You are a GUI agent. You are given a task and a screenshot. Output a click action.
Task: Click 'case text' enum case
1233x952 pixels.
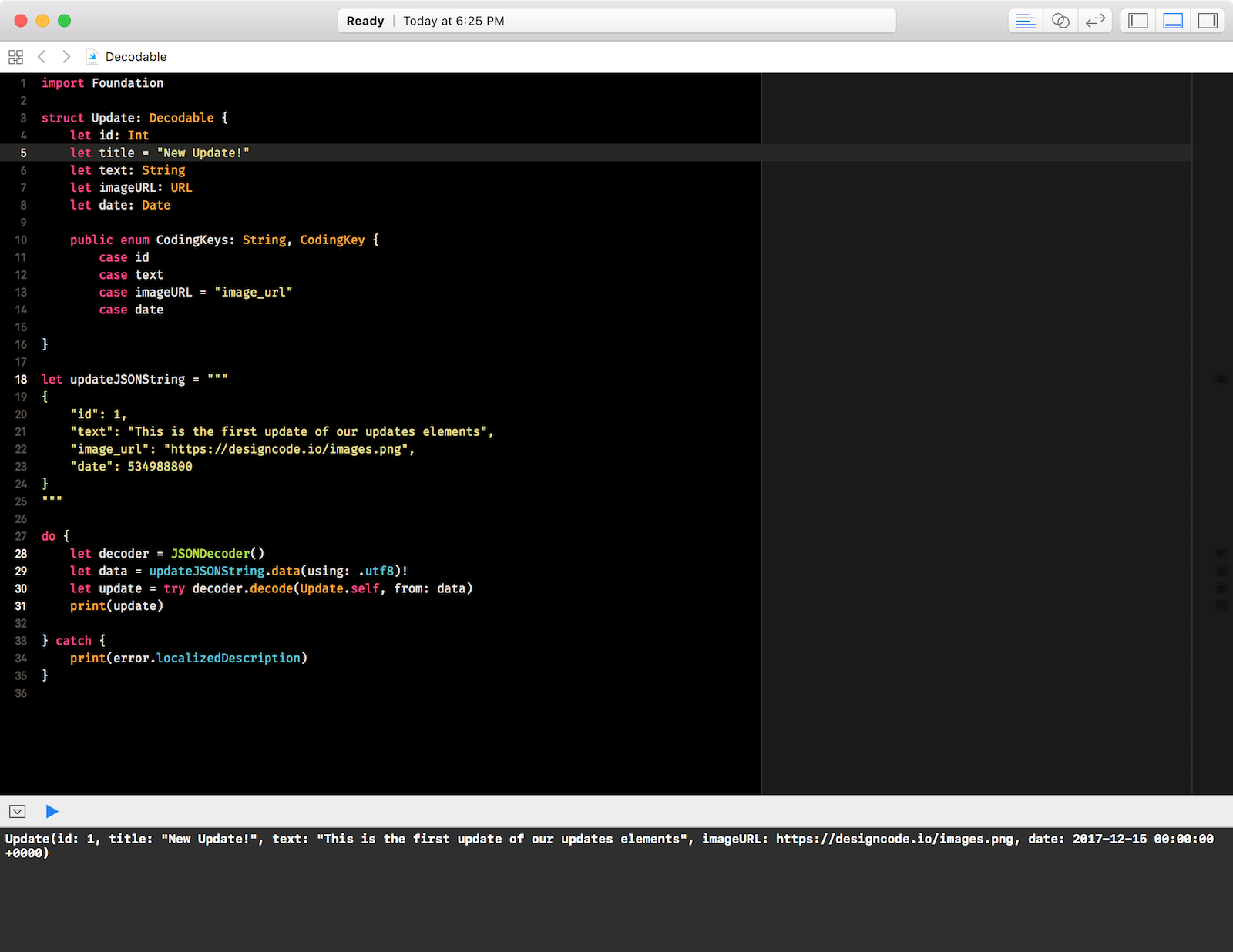pos(131,274)
